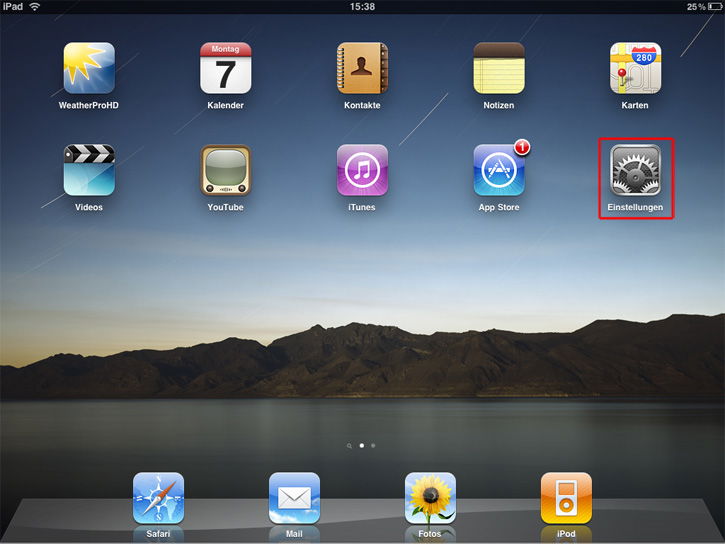The image size is (725, 544).
Task: Go to the third home screen page dot
Action: click(373, 446)
